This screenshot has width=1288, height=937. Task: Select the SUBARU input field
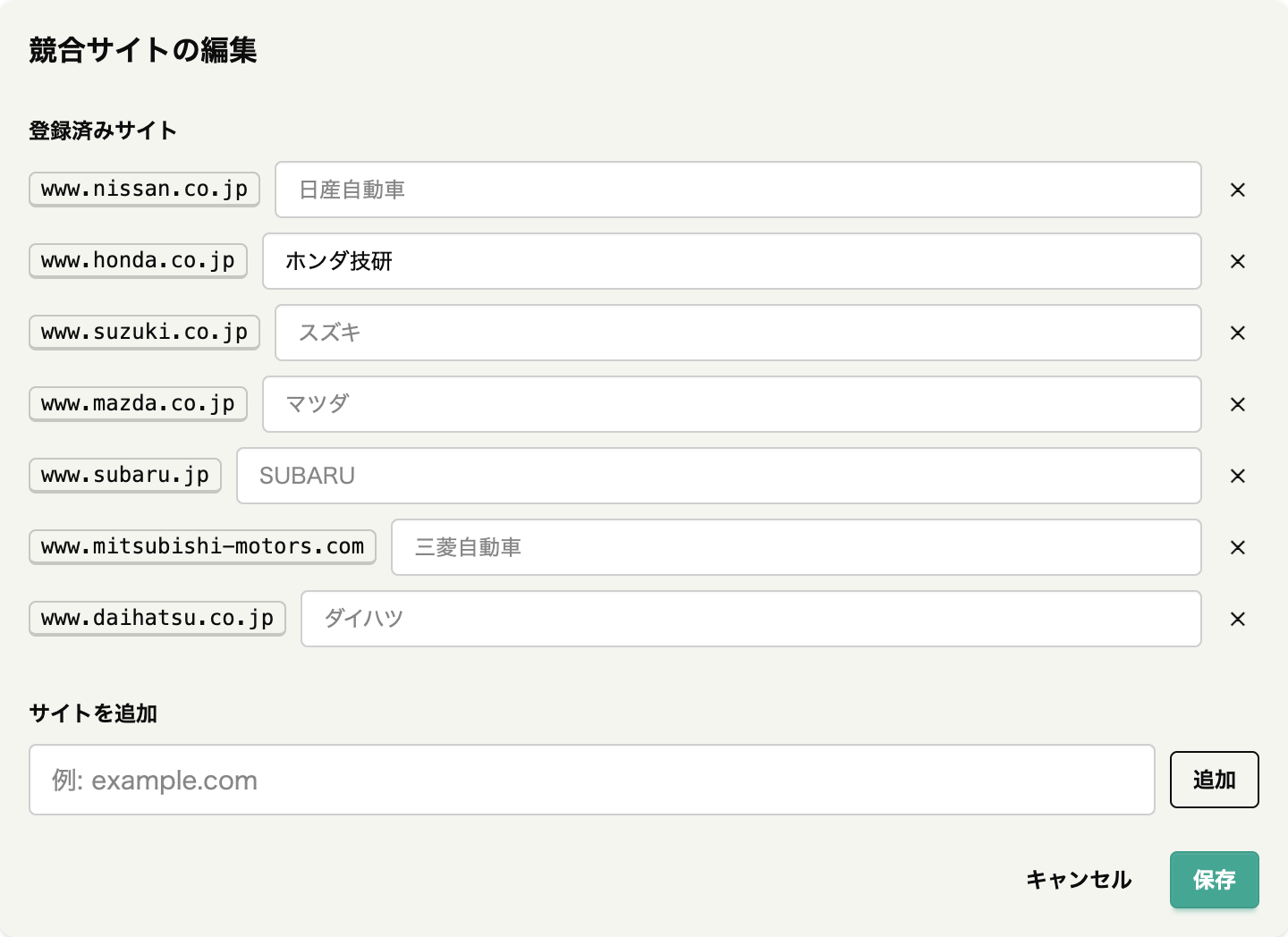(718, 476)
